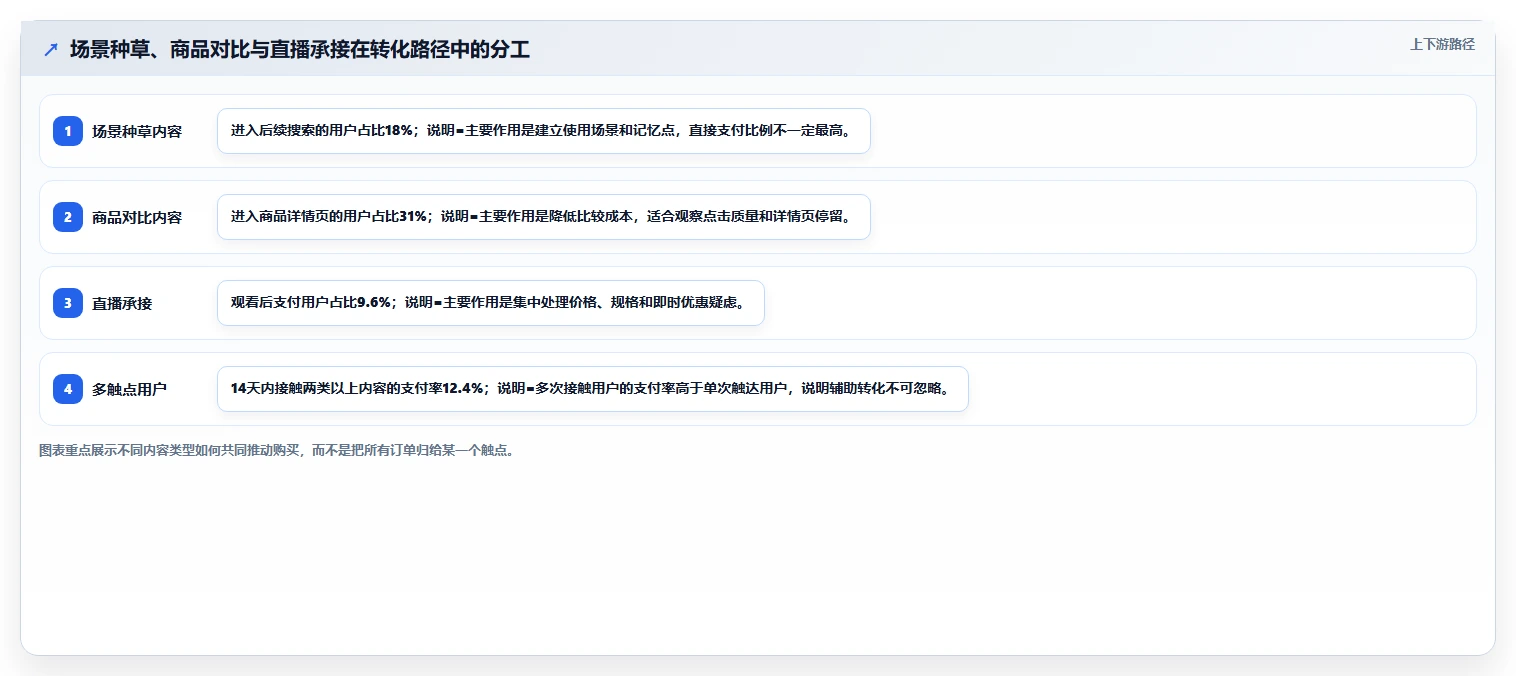Viewport: 1516px width, 676px height.
Task: Click the footnote starting 图表重点展示不同内容类型
Action: [x=277, y=451]
